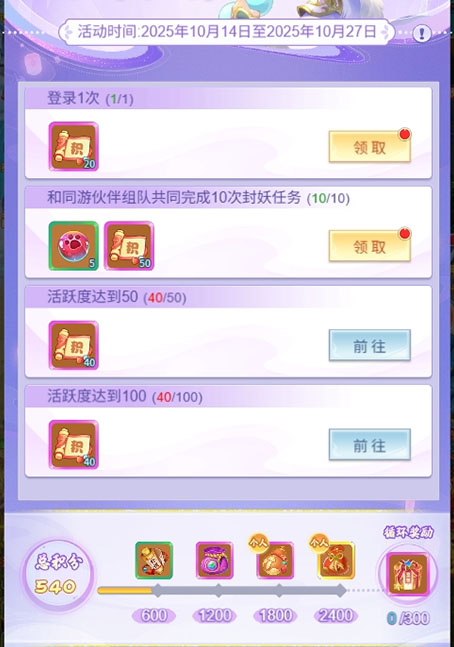Open the scroll reward in 活跃度达到50 row
The image size is (454, 647).
73,345
